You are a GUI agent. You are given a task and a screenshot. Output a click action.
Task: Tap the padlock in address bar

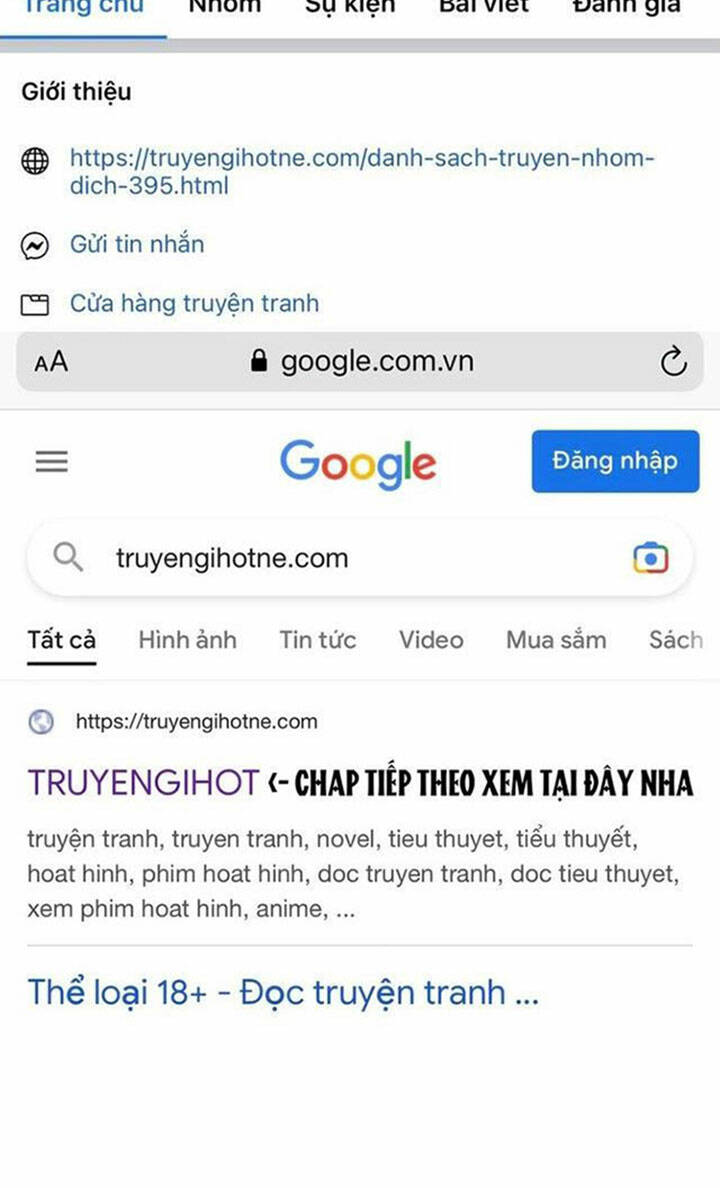click(x=259, y=361)
